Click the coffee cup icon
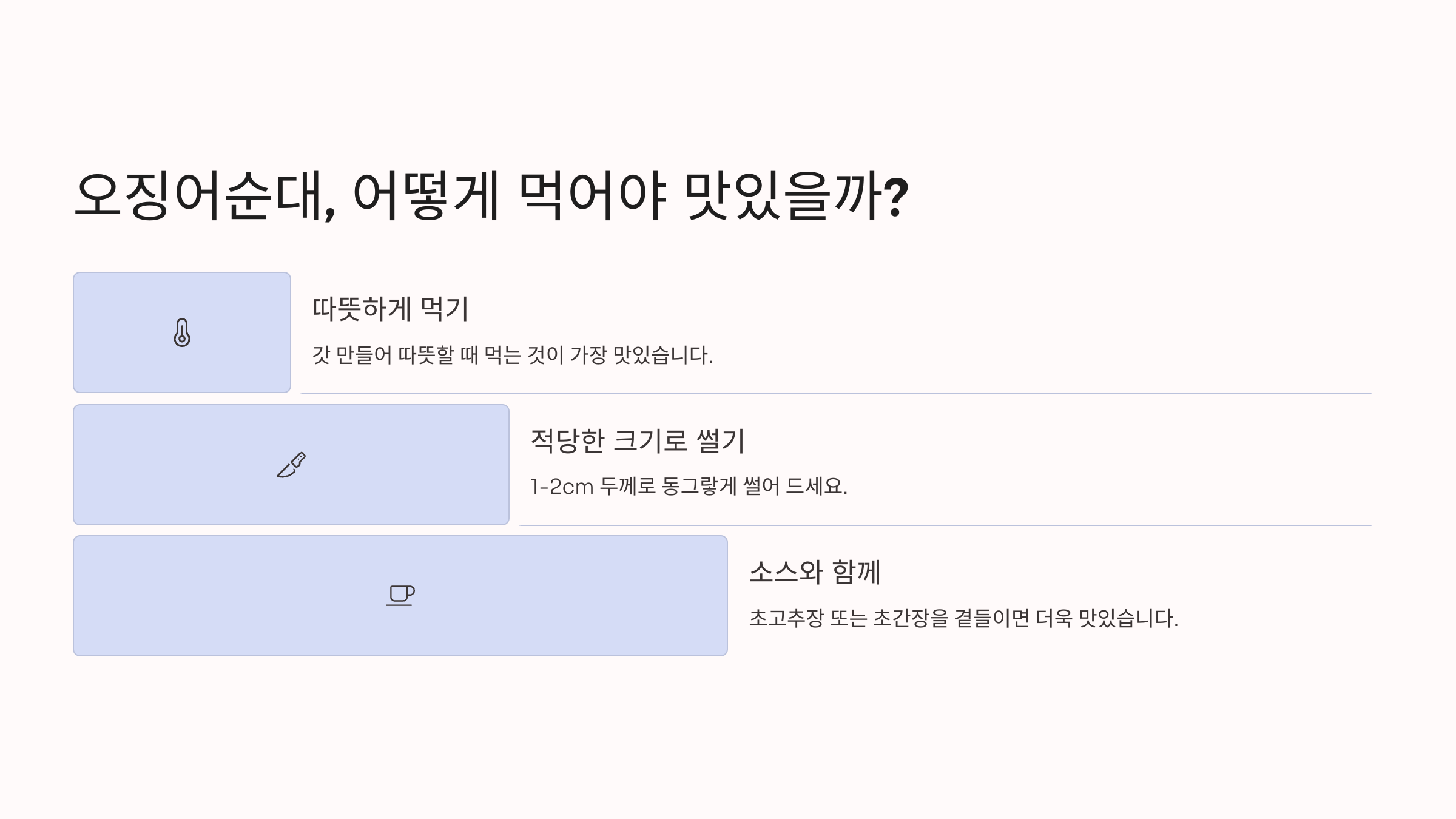Image resolution: width=1456 pixels, height=819 pixels. (x=400, y=596)
